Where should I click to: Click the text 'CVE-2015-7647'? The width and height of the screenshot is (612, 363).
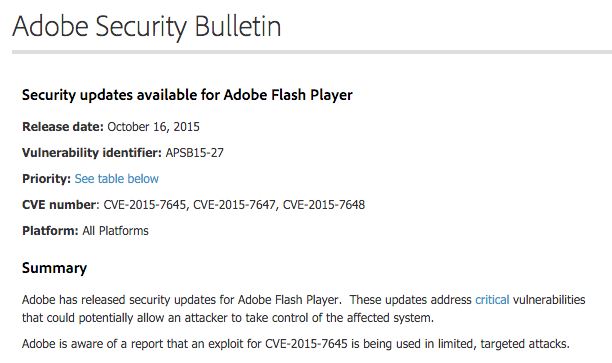[235, 205]
